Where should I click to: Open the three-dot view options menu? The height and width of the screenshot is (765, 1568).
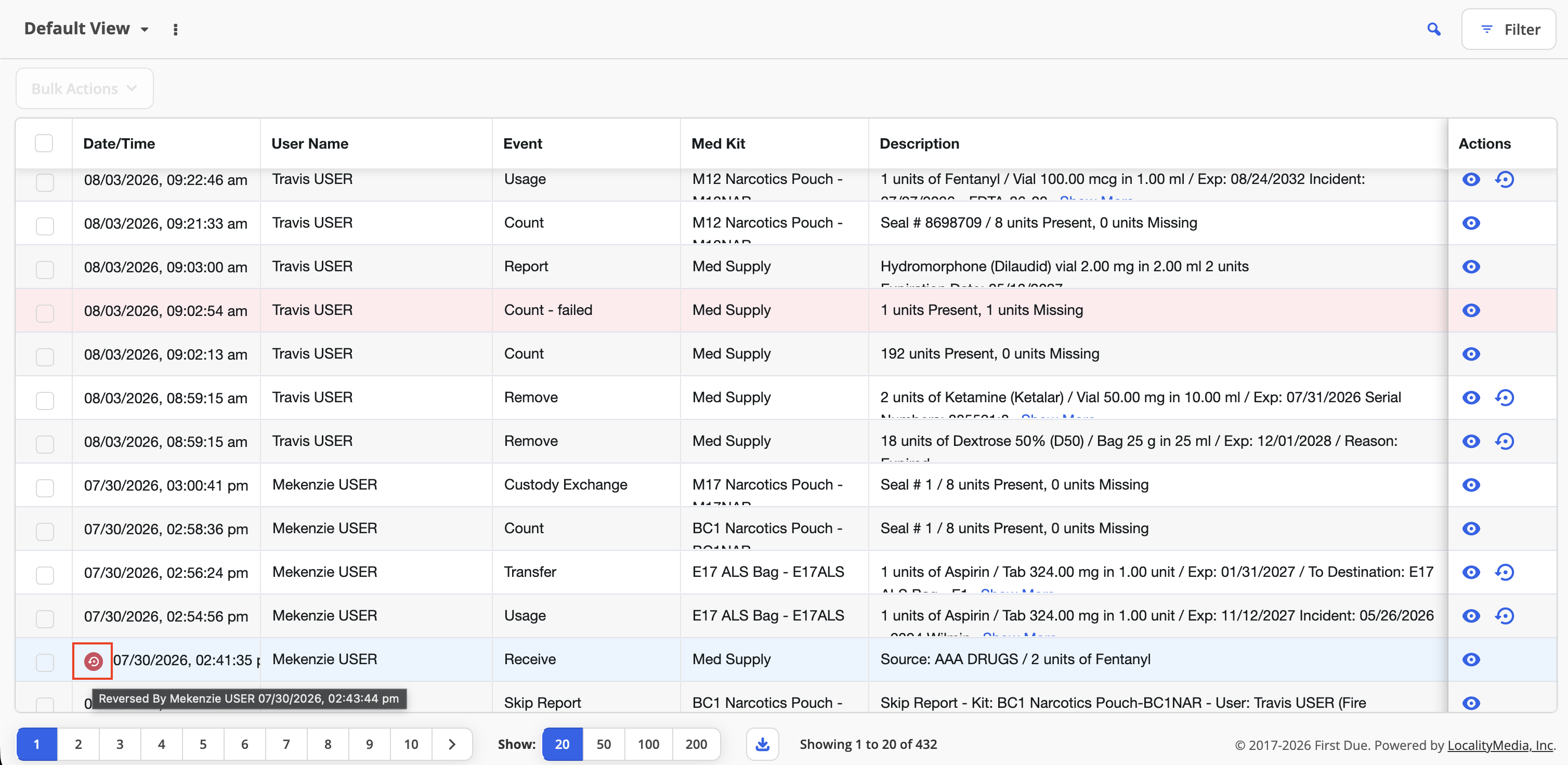pyautogui.click(x=175, y=29)
